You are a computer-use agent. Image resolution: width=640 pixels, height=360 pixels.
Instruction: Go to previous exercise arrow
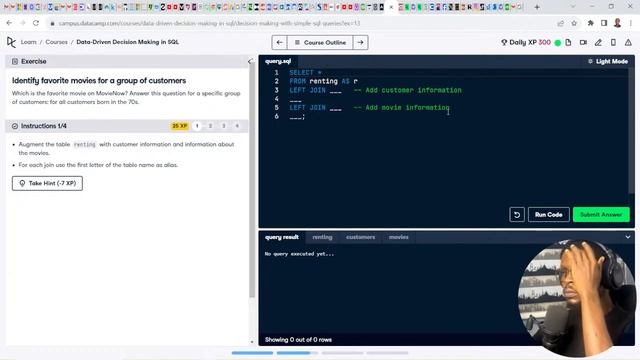280,42
